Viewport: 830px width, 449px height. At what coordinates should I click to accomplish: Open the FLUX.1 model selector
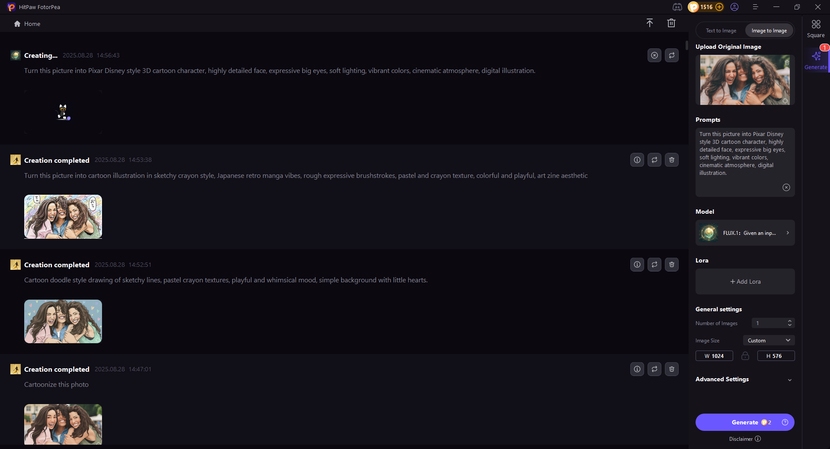pyautogui.click(x=745, y=233)
